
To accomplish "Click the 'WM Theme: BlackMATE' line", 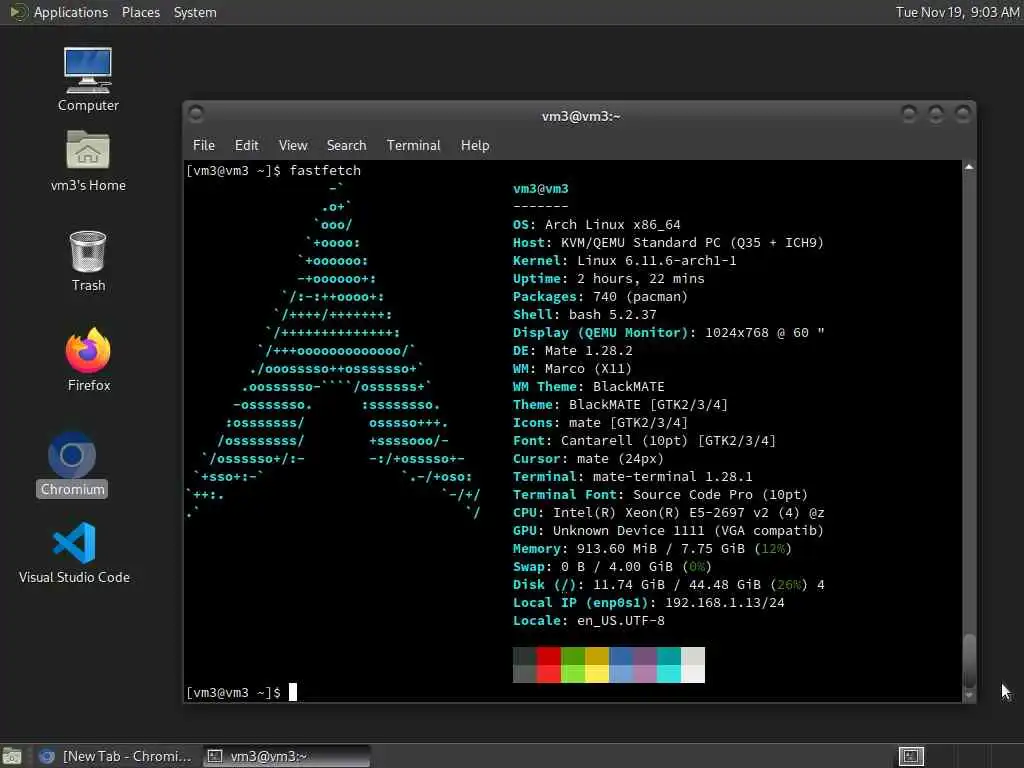I will pyautogui.click(x=588, y=387).
